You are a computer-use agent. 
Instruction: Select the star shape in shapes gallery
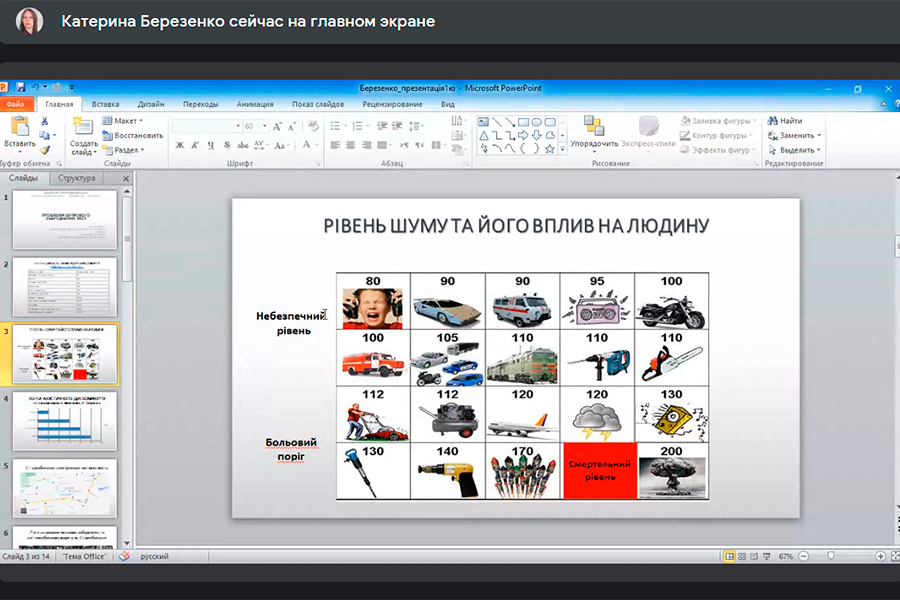click(550, 149)
